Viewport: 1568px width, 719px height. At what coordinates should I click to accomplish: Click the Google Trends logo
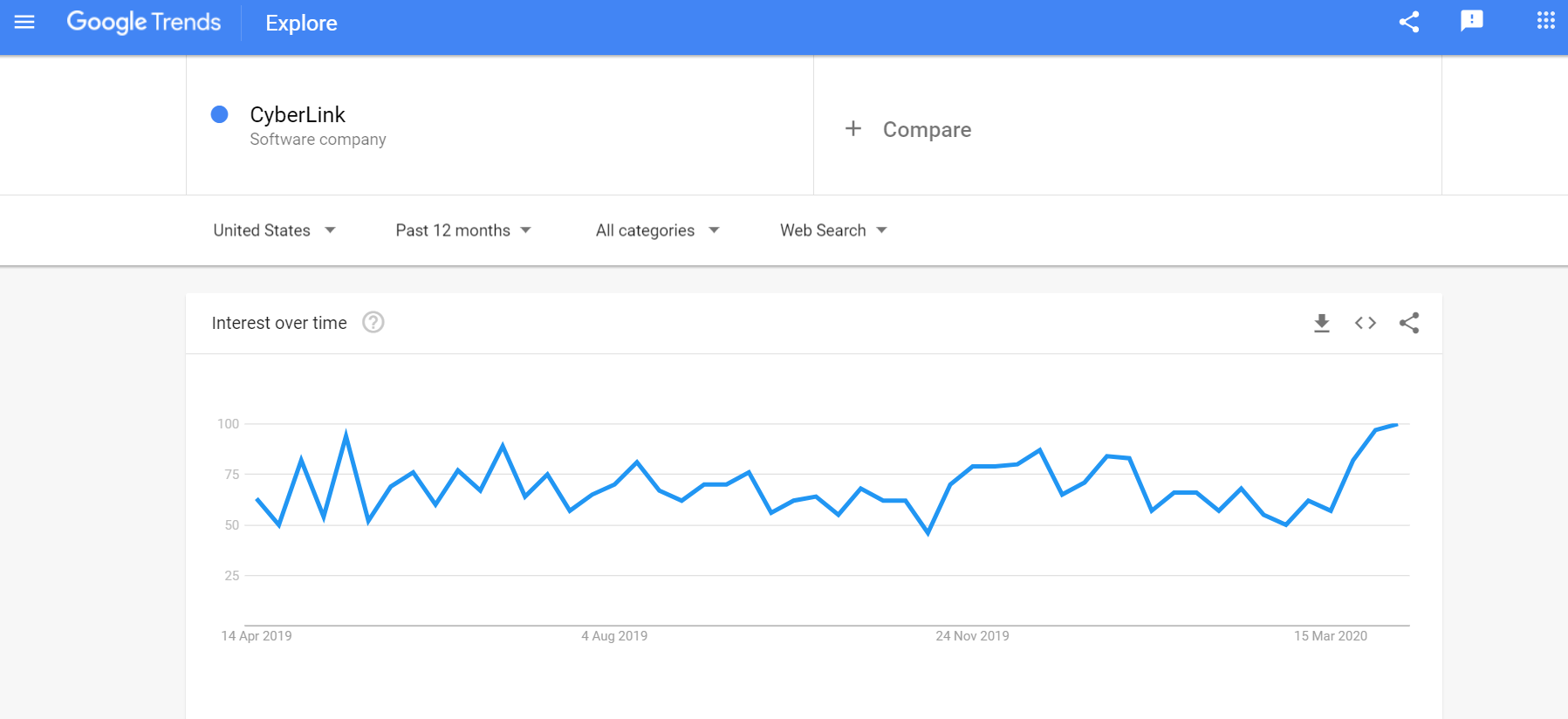pos(144,22)
